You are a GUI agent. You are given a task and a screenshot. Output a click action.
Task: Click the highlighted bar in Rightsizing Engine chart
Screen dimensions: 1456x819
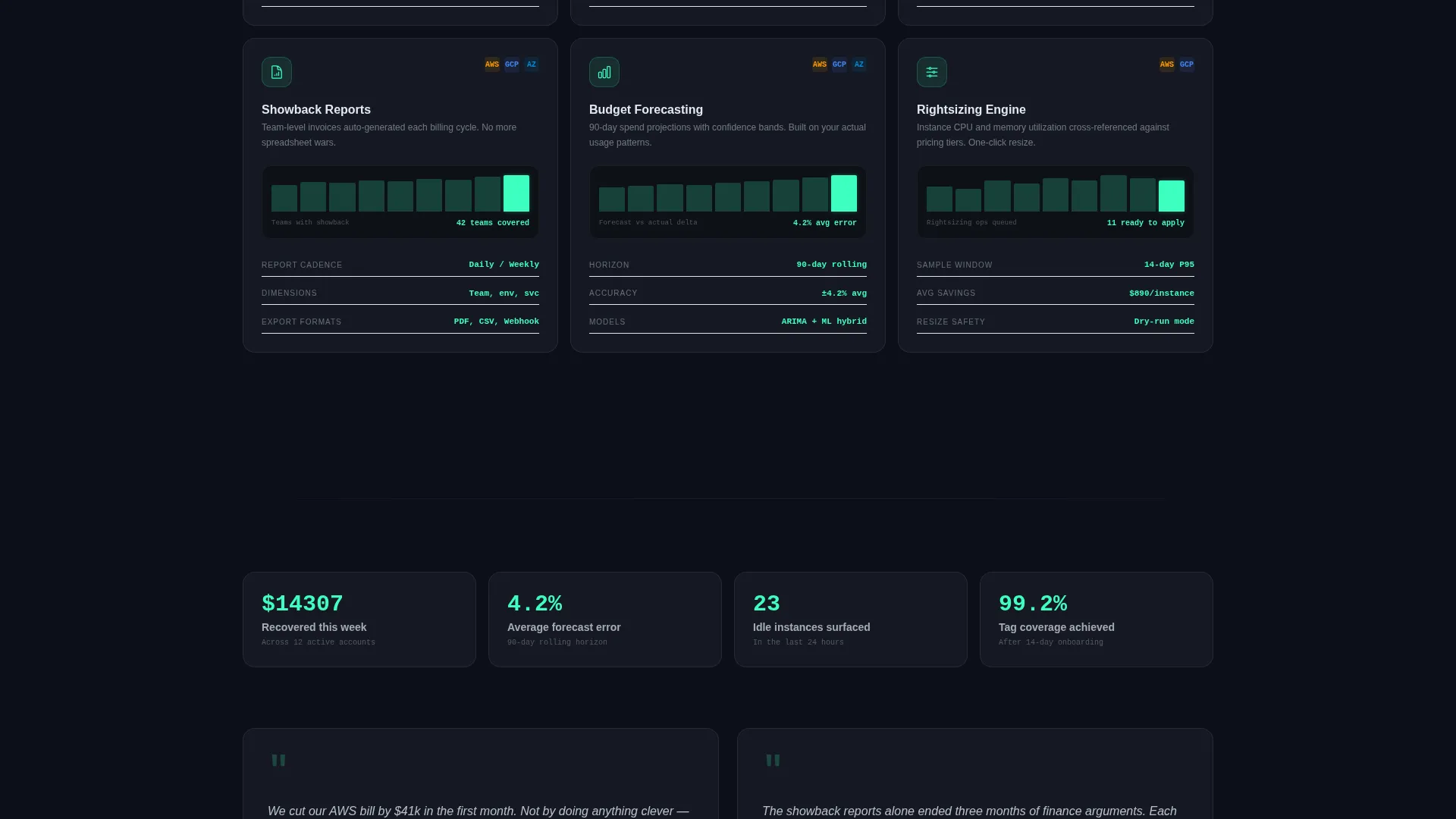pyautogui.click(x=1172, y=196)
